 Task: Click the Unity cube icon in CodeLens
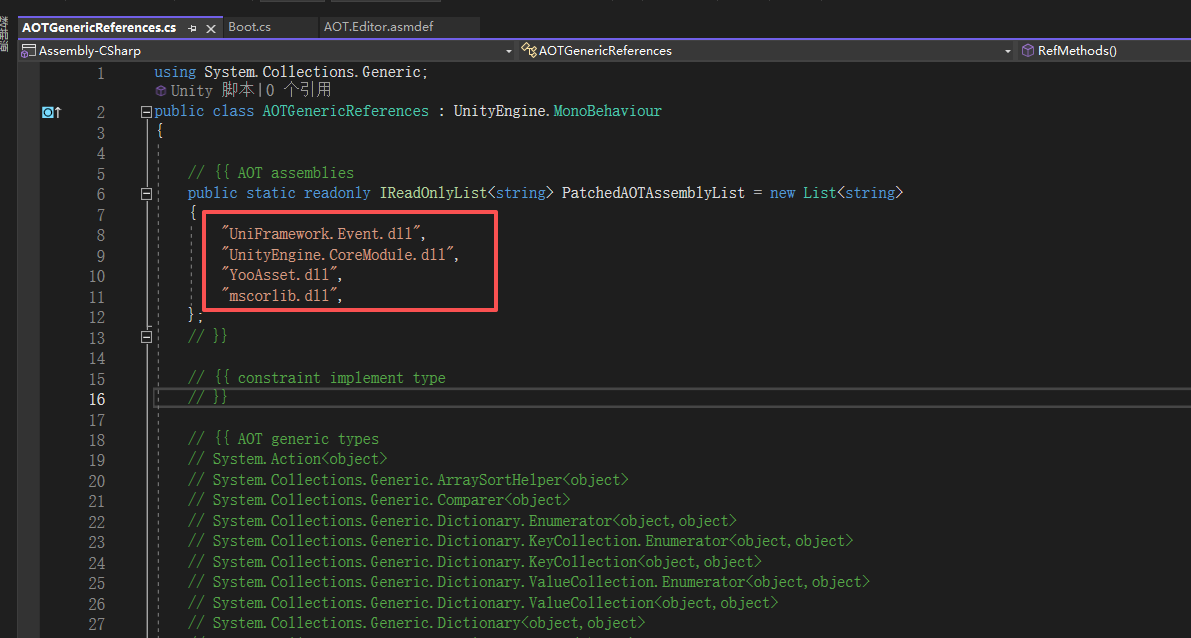coord(161,90)
